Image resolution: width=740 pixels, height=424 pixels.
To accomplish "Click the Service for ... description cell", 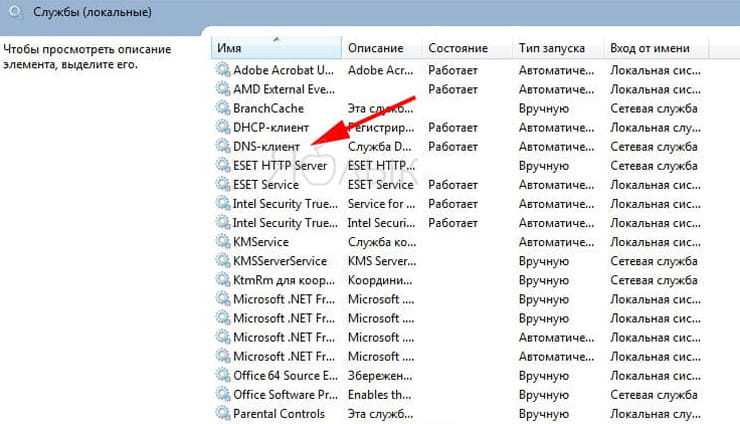I will 381,204.
